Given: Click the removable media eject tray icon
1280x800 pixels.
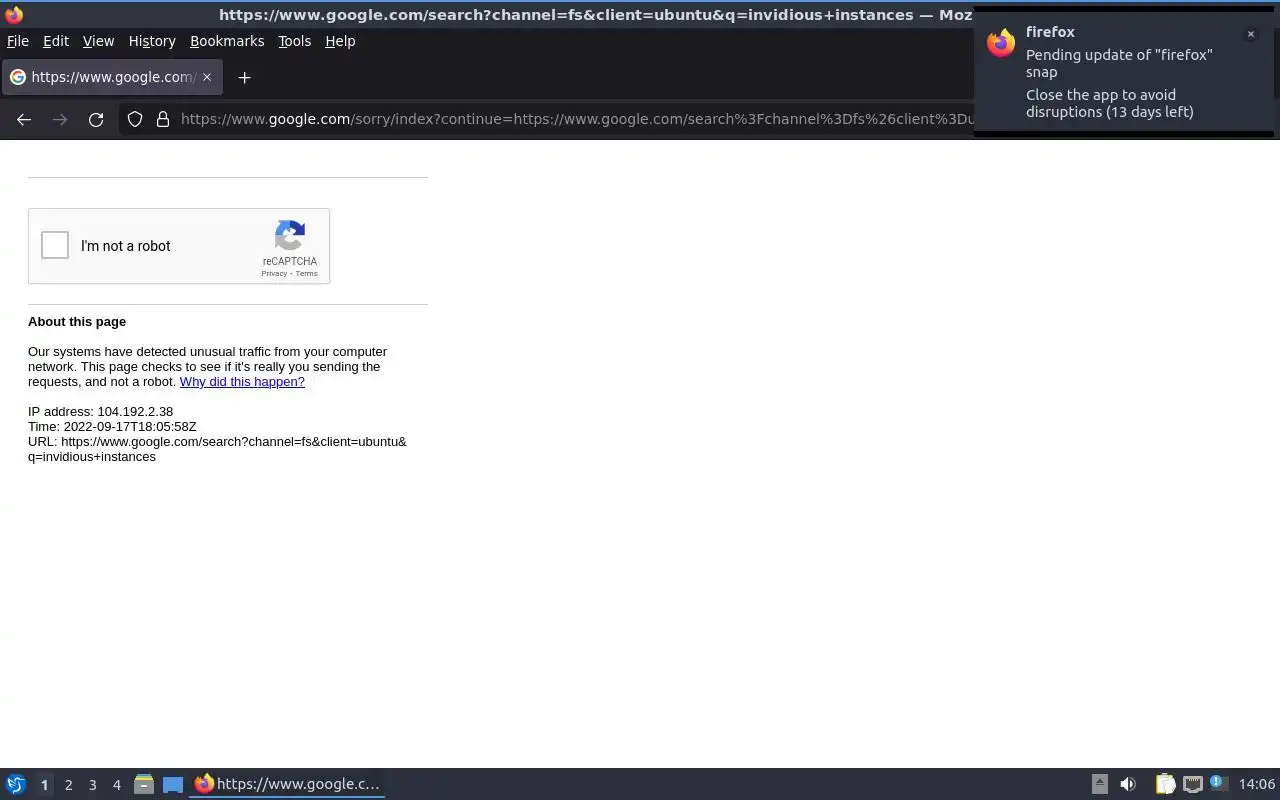Looking at the screenshot, I should point(1099,784).
